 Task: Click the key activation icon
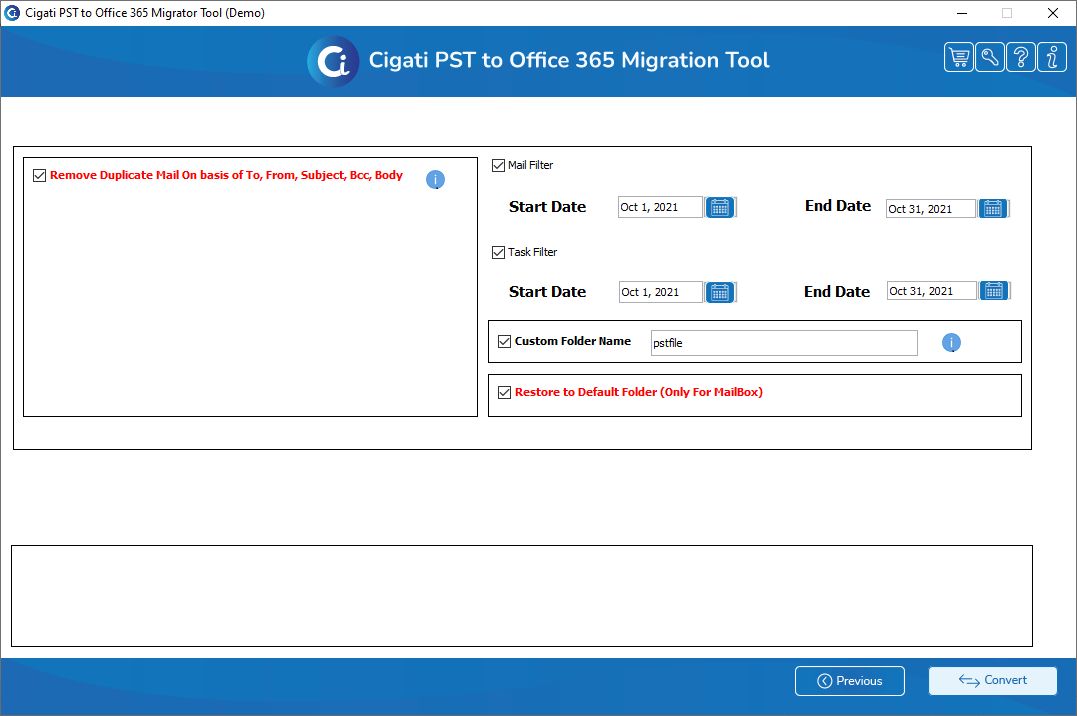[990, 57]
